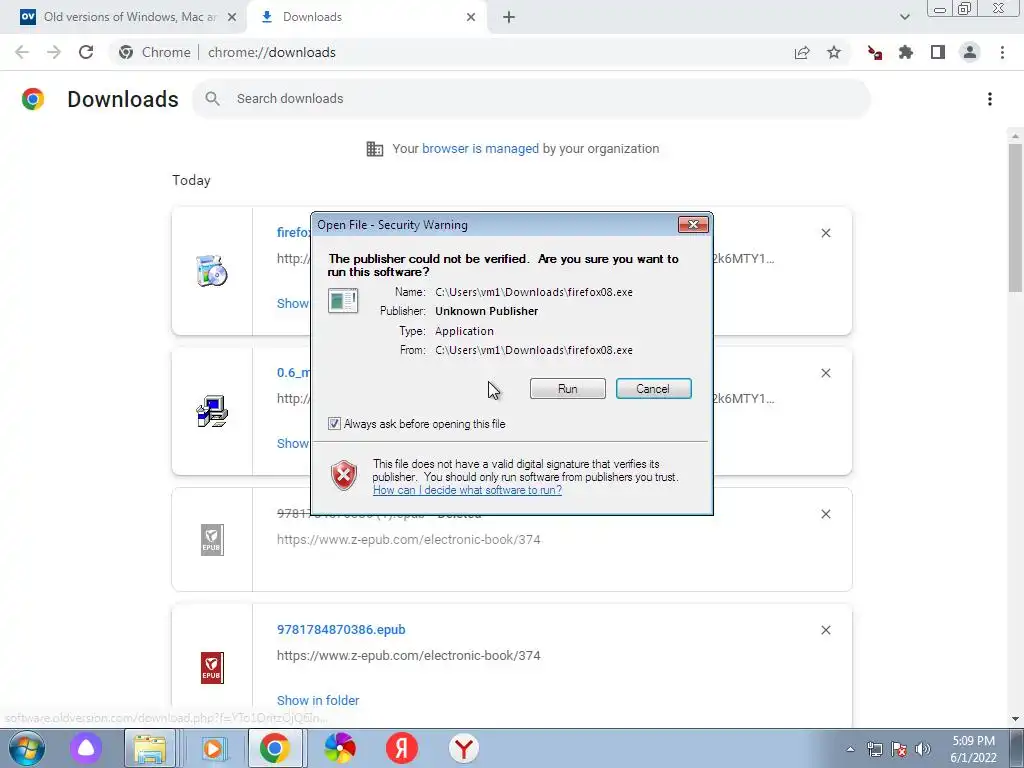
Task: Click the scrollbar down arrow
Action: tap(1015, 719)
